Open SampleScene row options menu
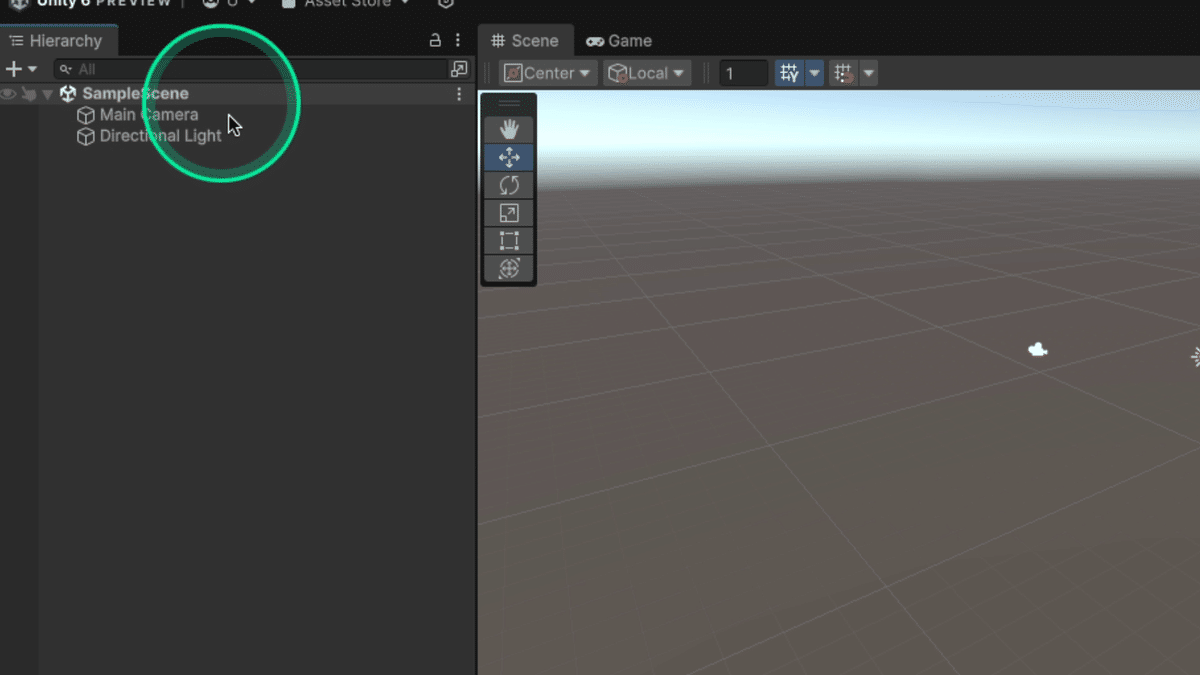The height and width of the screenshot is (675, 1200). click(459, 94)
